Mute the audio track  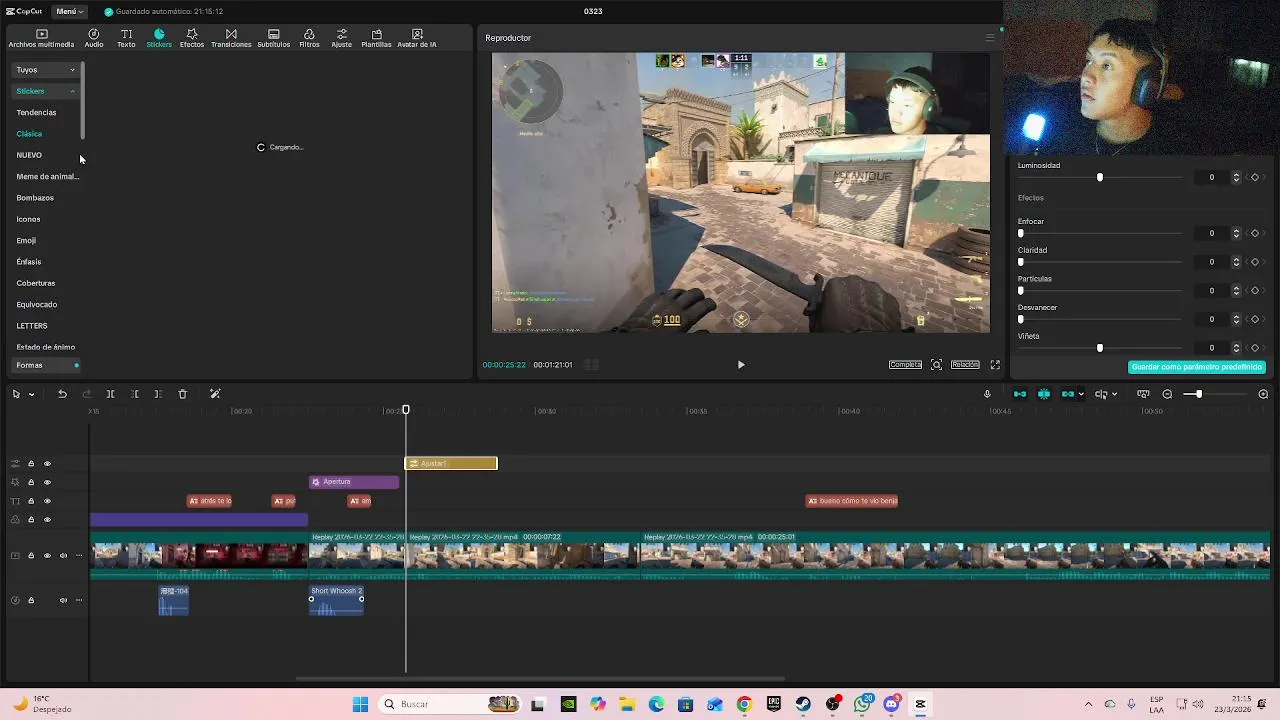click(x=63, y=601)
